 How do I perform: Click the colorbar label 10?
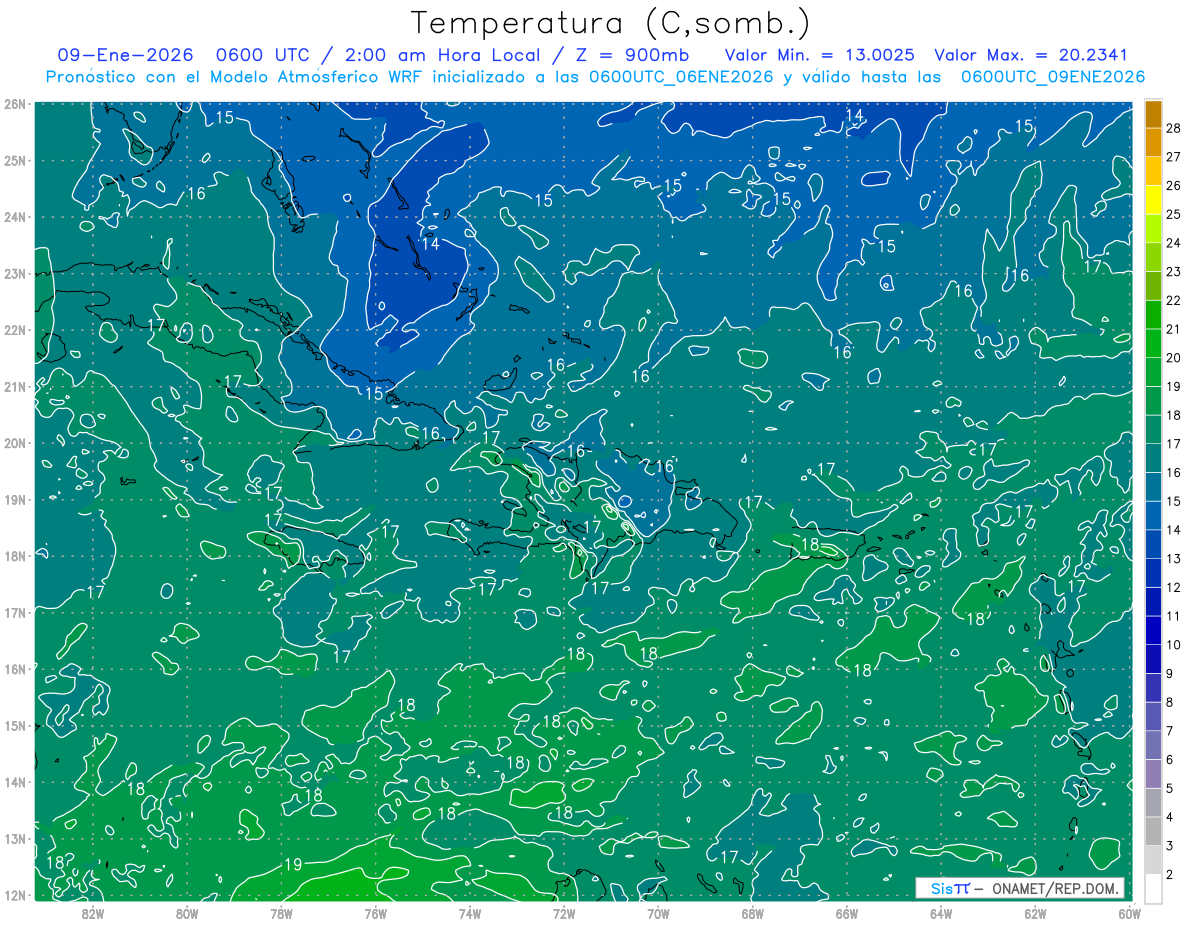click(x=1173, y=645)
